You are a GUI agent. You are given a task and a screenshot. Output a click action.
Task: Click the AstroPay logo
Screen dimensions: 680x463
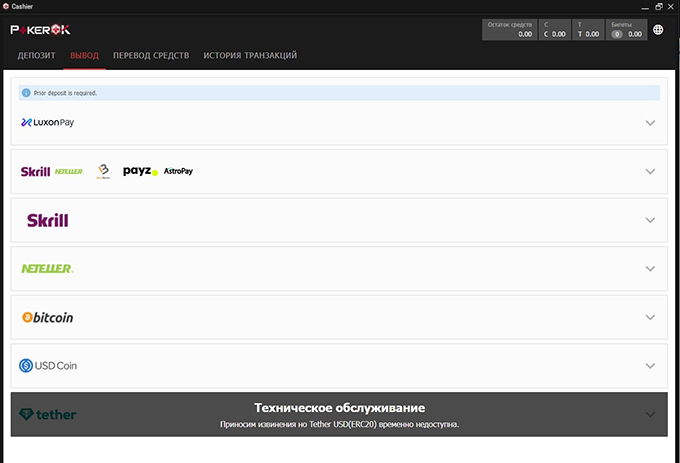[178, 171]
